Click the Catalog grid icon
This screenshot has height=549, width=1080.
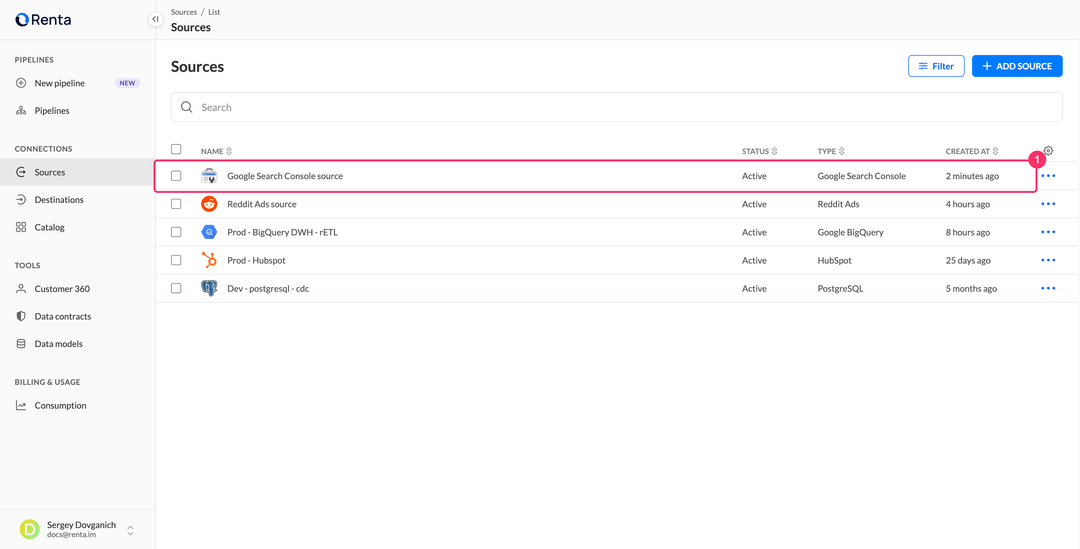21,227
